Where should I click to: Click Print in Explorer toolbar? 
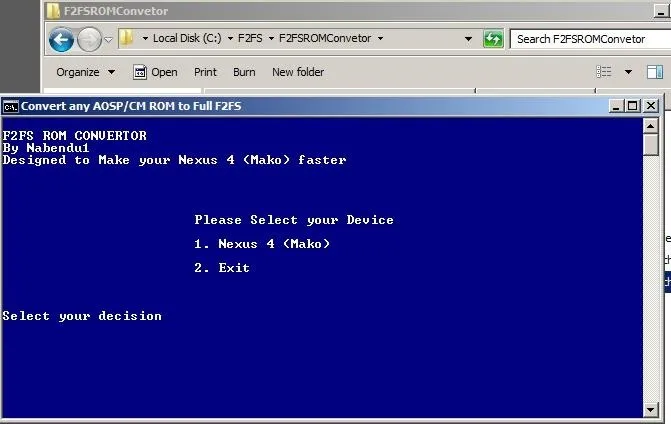point(205,72)
